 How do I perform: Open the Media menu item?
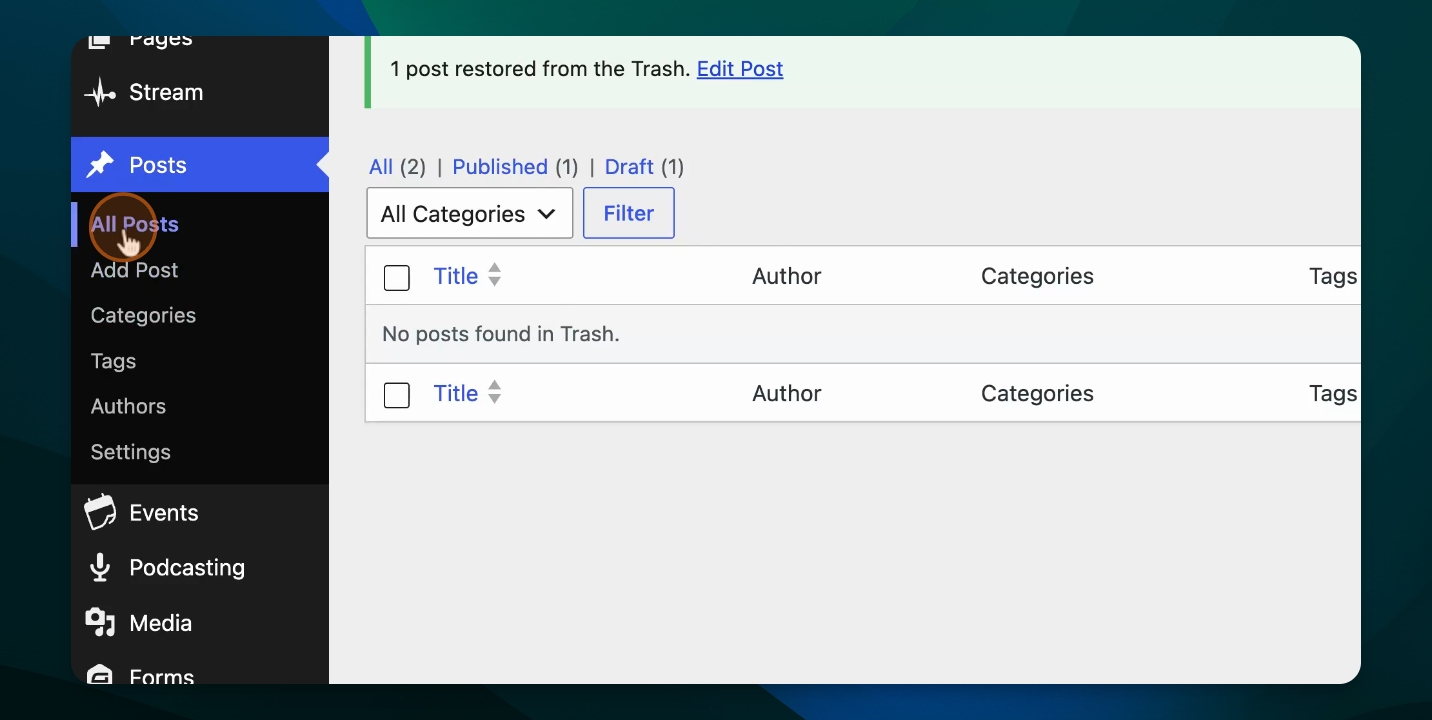[160, 623]
